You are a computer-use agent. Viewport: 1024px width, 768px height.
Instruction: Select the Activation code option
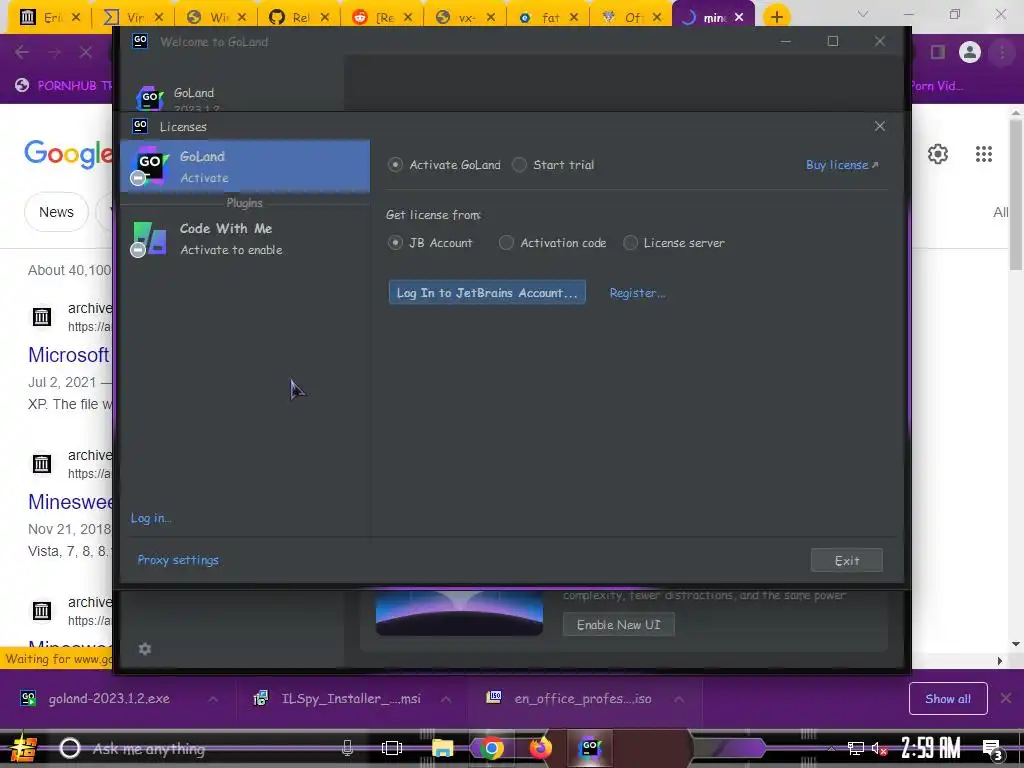point(552,243)
